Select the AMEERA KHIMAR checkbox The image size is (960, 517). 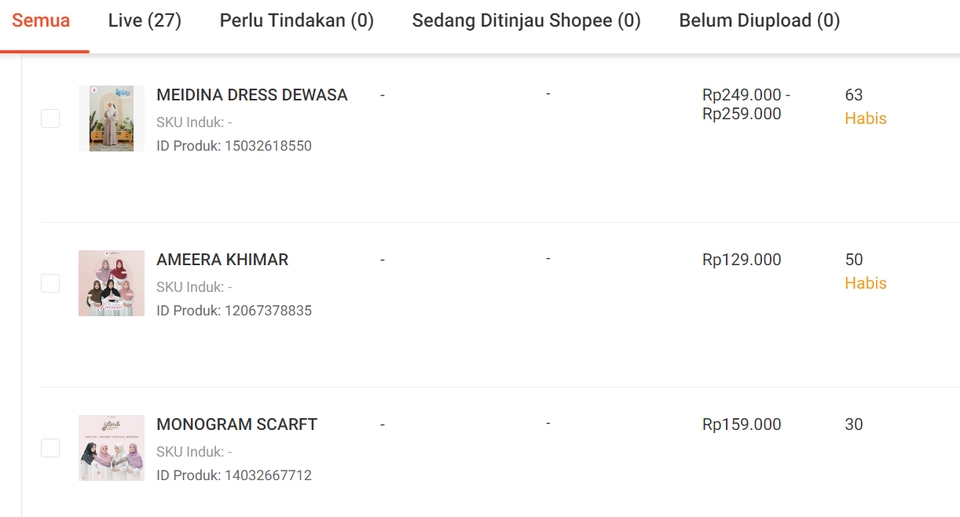[x=50, y=283]
